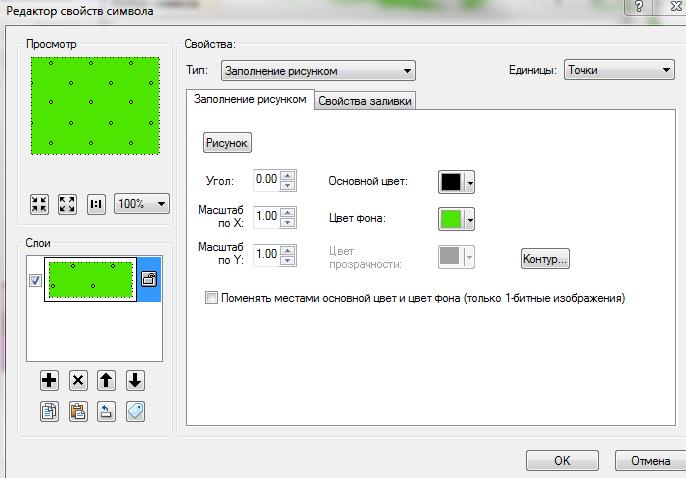This screenshot has height=478, width=686.
Task: Click the 1:1 actual size preview icon
Action: click(96, 204)
